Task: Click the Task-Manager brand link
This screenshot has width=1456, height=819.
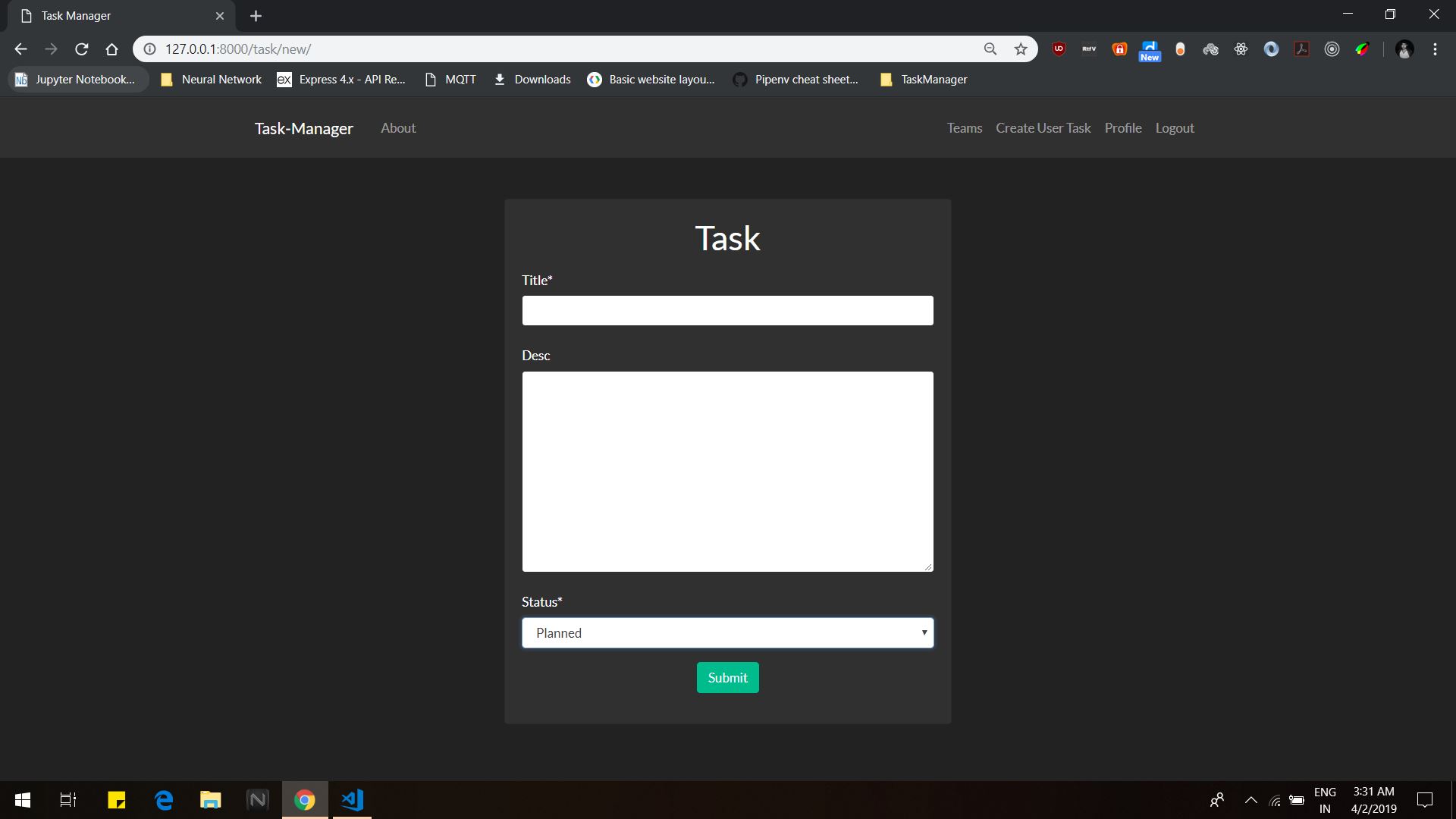Action: click(x=303, y=128)
